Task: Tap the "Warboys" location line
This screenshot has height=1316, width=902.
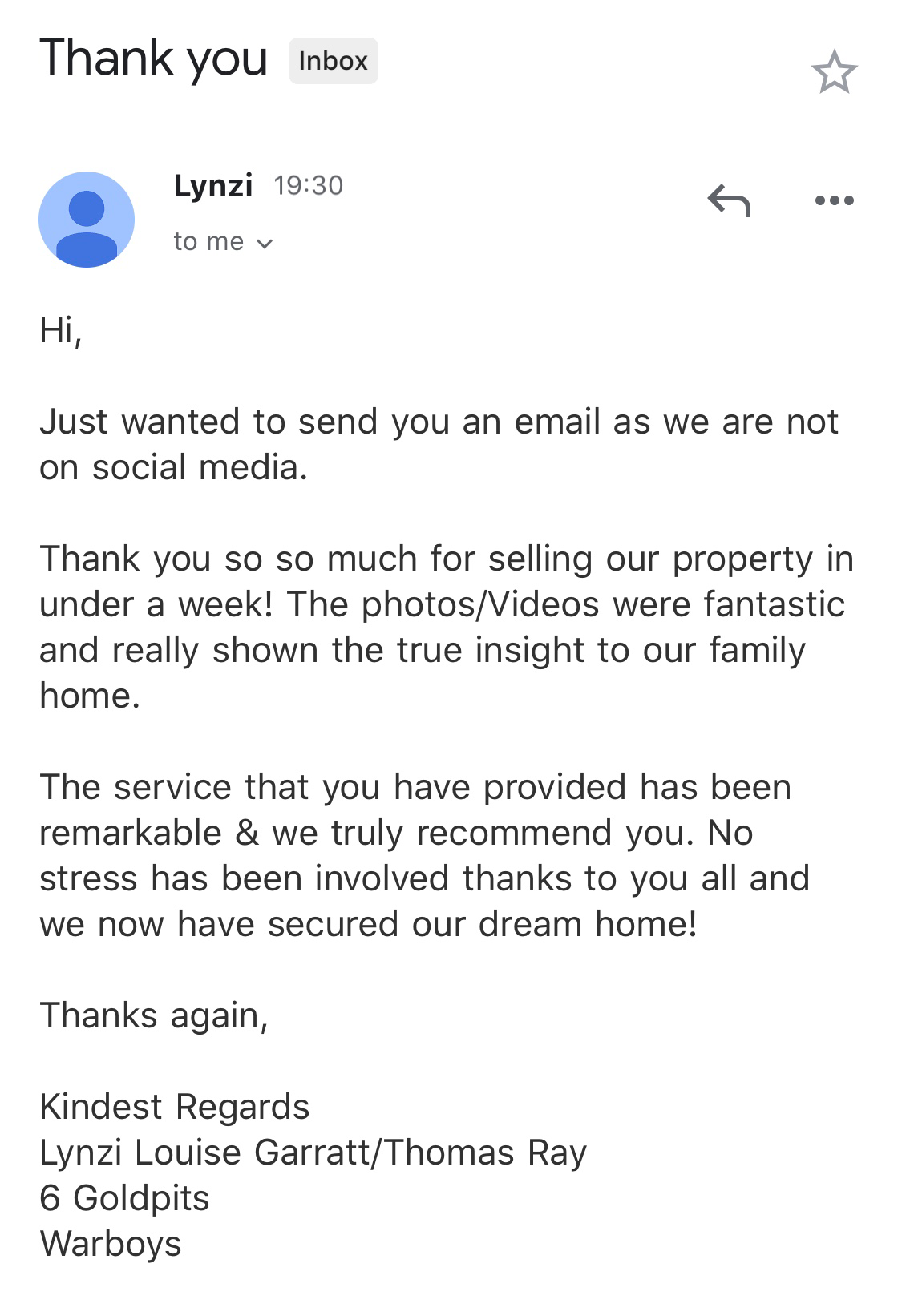Action: [111, 1244]
